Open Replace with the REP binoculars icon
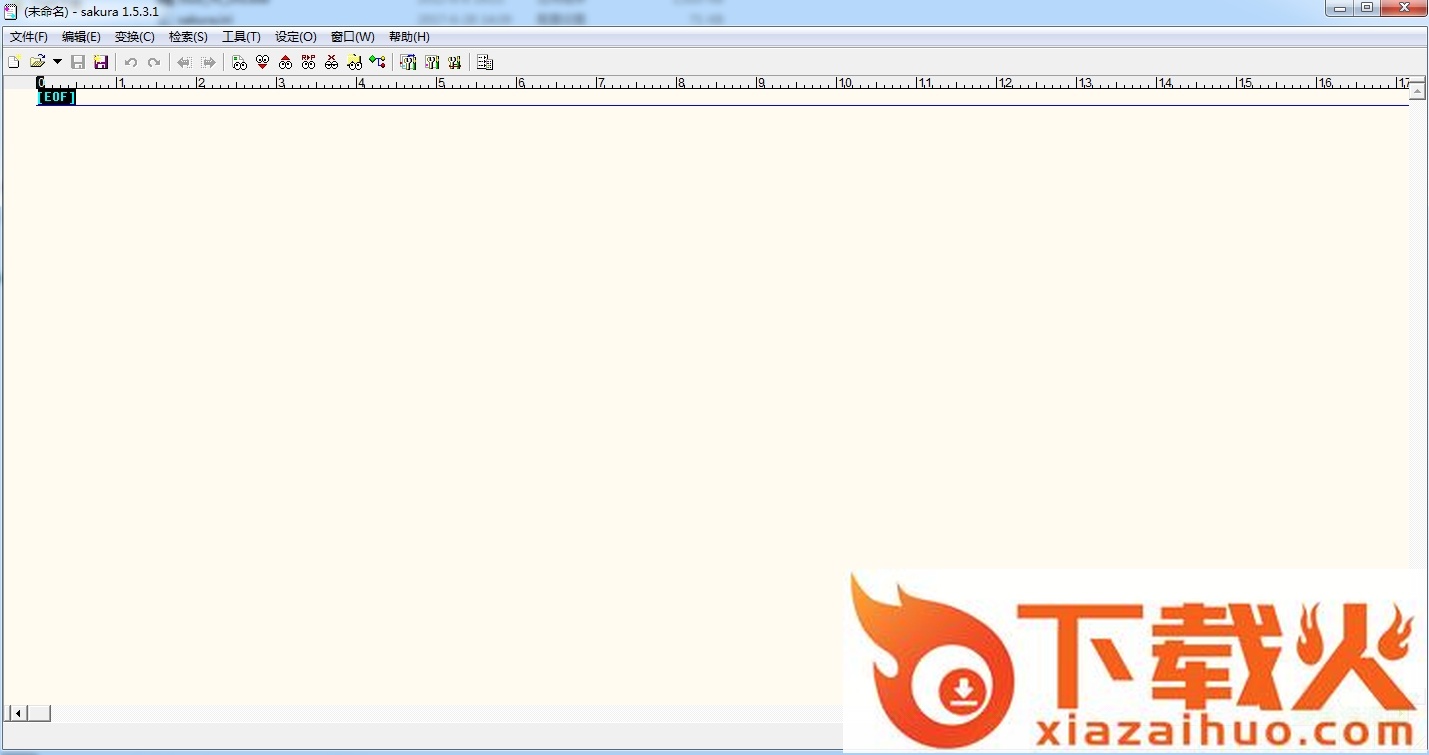This screenshot has height=755, width=1429. click(308, 62)
